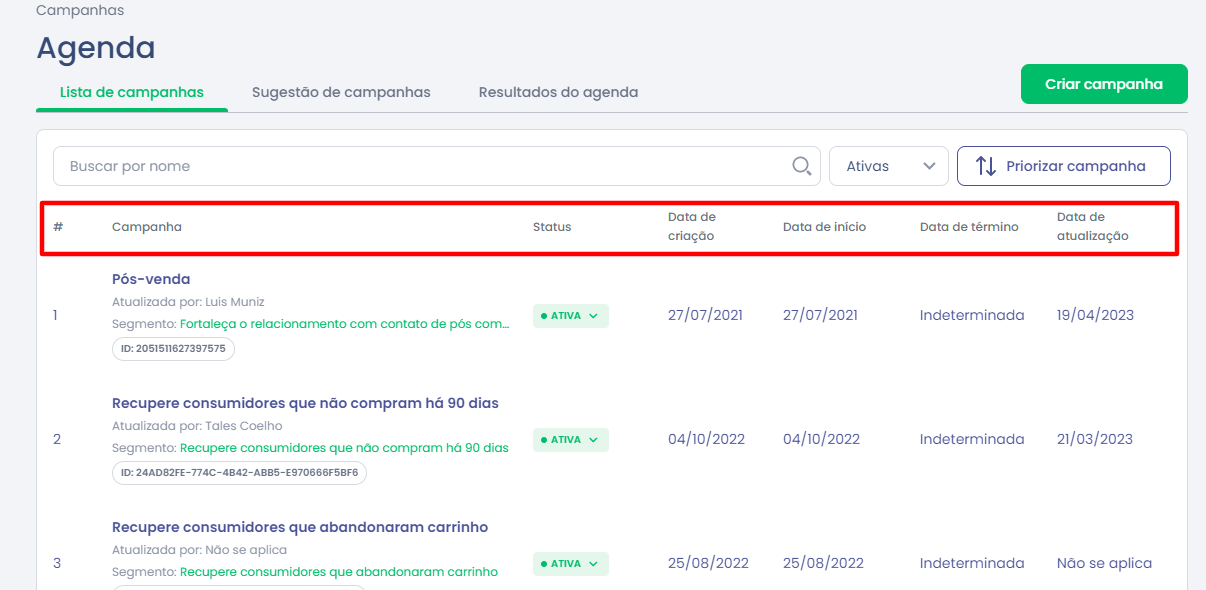Open Recupere consumidores que abandonaram carrinho campaign
This screenshot has height=590, width=1206.
pos(300,527)
